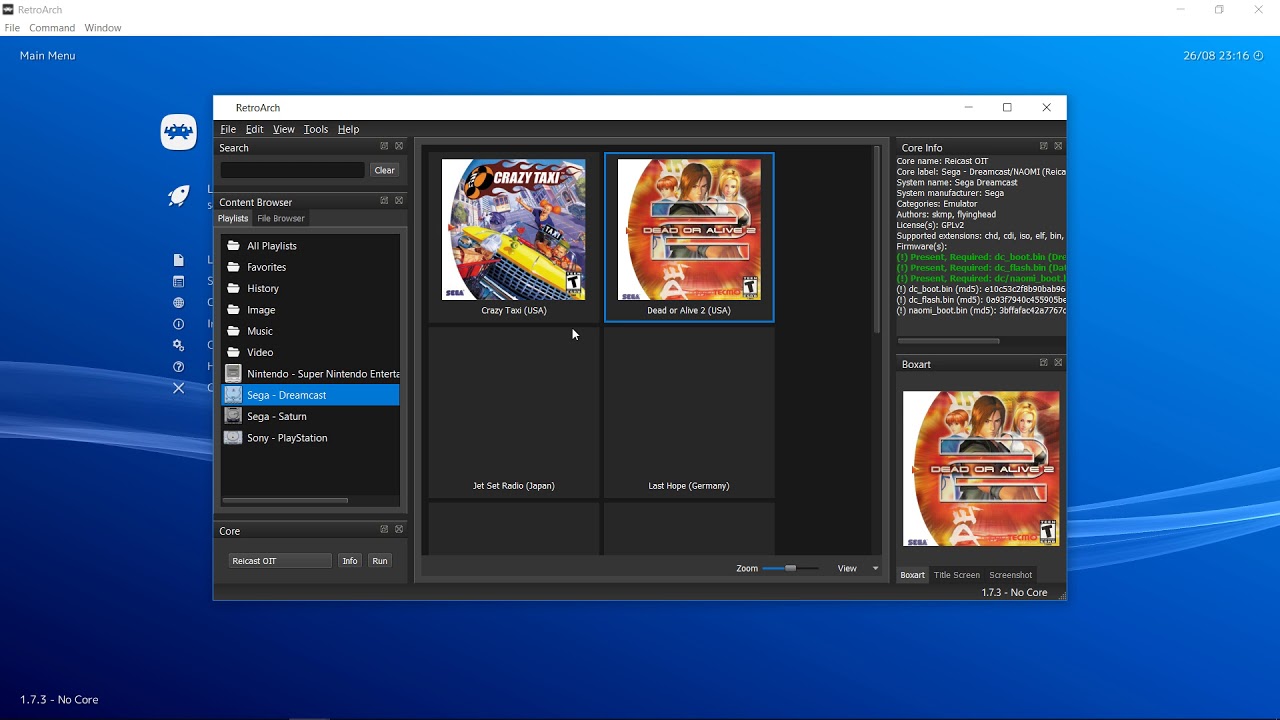This screenshot has width=1280, height=720.
Task: Select Nintendo - Super Nintendo playlist
Action: coord(310,374)
